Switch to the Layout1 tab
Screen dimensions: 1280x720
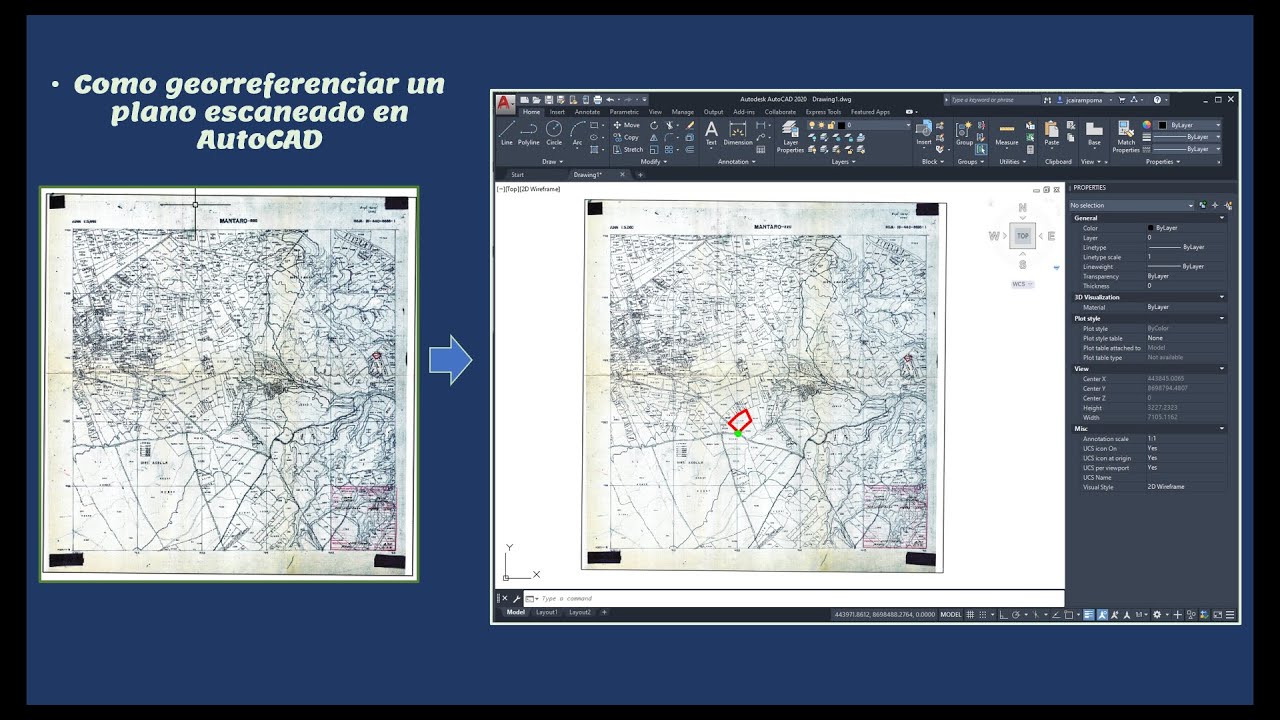(546, 612)
